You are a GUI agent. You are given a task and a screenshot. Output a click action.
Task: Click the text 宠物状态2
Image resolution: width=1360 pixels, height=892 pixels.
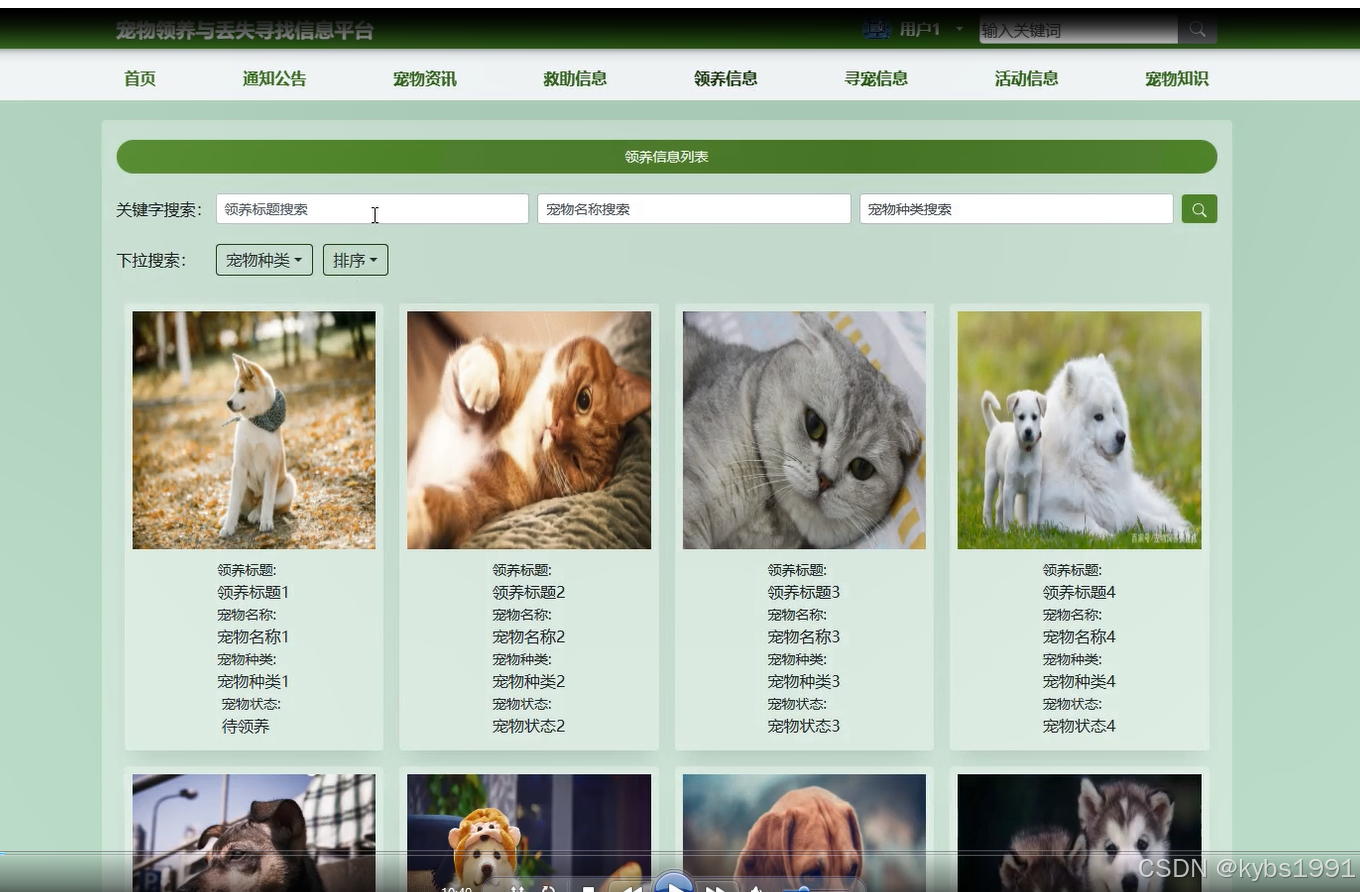coord(529,726)
